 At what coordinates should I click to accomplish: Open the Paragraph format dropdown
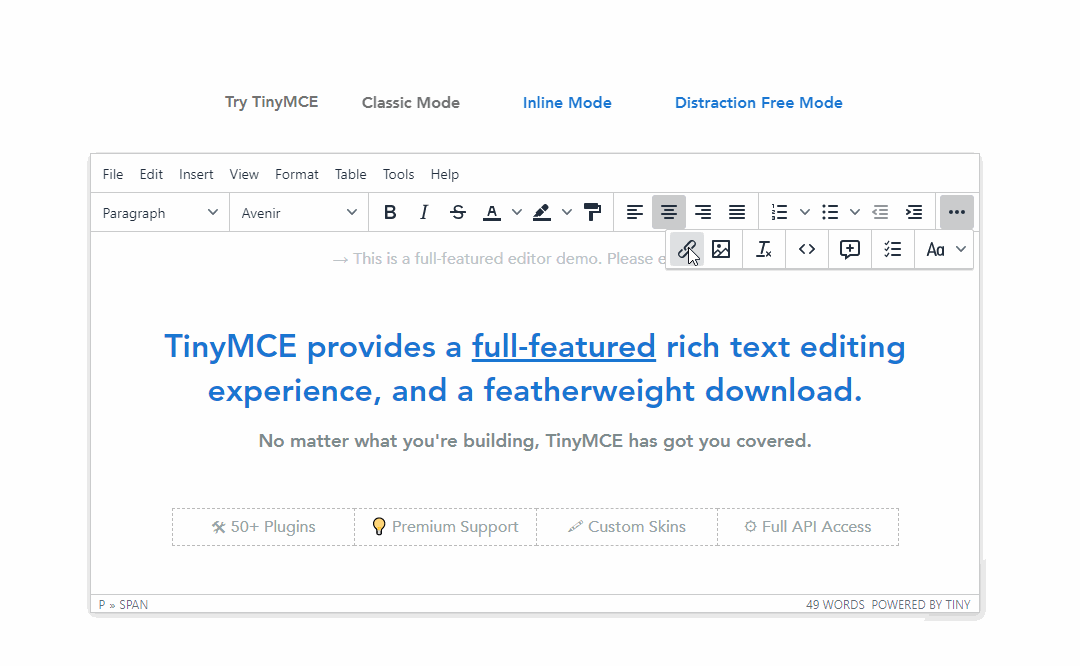coord(160,213)
